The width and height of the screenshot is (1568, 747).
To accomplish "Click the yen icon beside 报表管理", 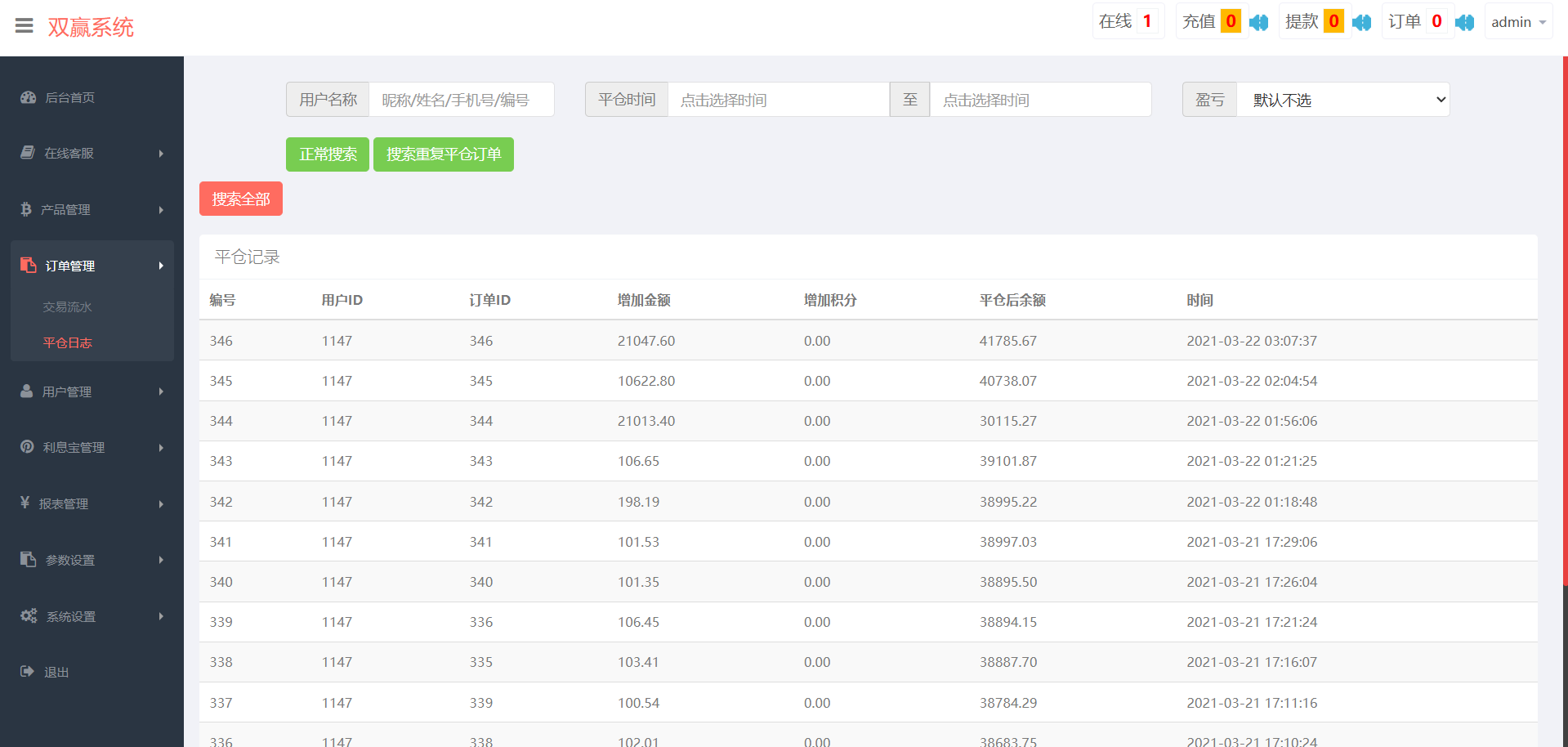I will click(x=25, y=503).
